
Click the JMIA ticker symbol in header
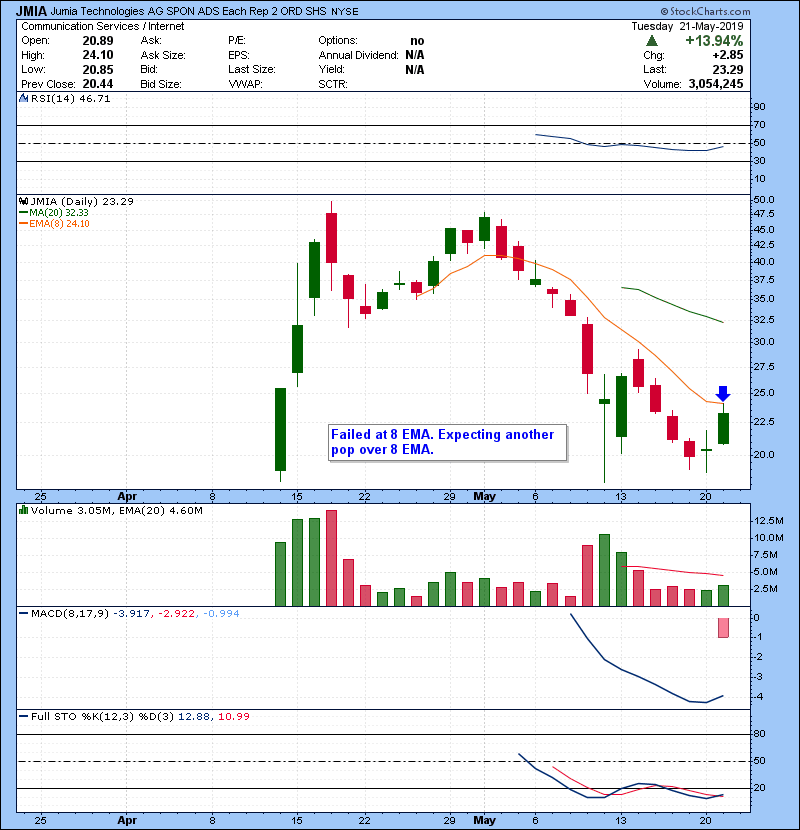point(31,11)
